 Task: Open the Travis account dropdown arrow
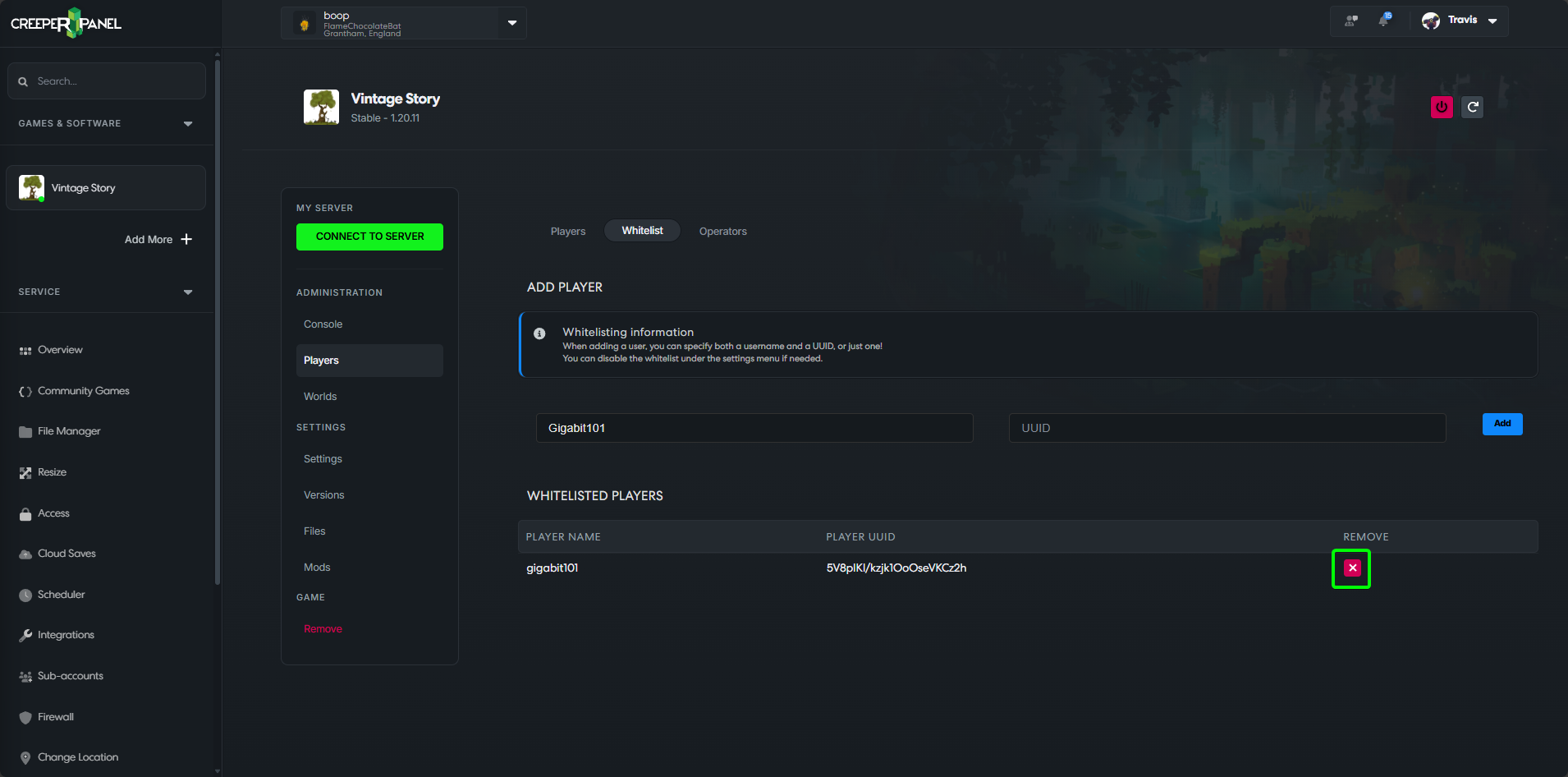pos(1492,21)
